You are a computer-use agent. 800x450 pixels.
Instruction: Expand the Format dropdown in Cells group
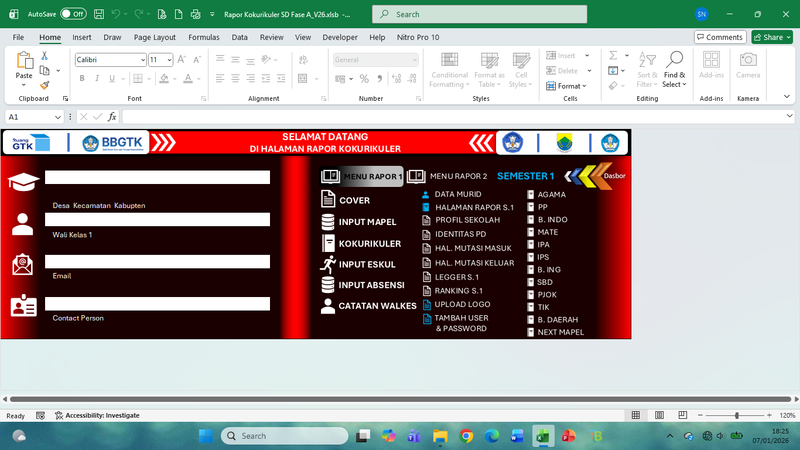coord(570,86)
